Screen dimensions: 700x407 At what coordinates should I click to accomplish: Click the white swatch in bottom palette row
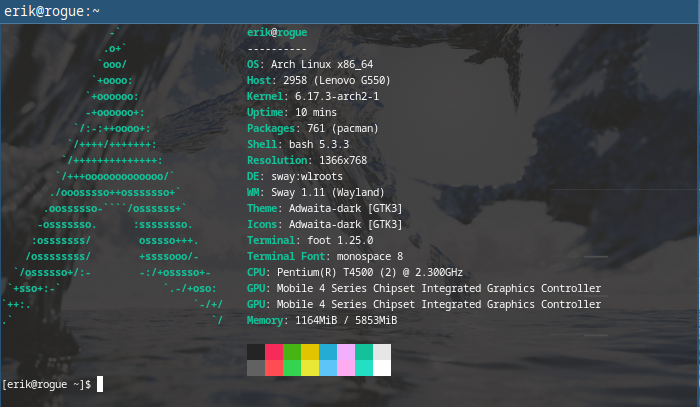382,368
